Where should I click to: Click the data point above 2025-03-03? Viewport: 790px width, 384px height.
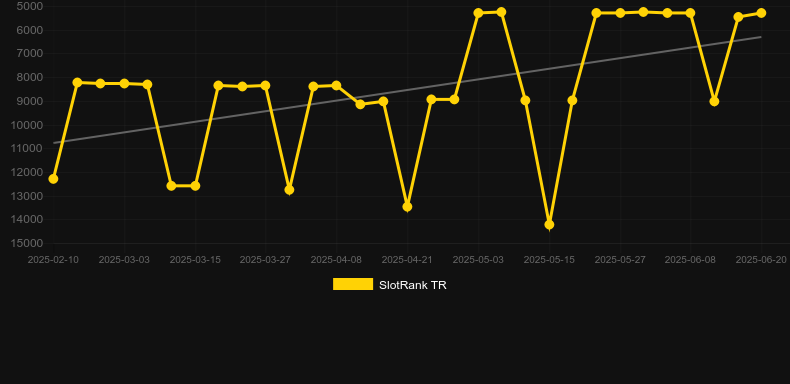tap(124, 83)
